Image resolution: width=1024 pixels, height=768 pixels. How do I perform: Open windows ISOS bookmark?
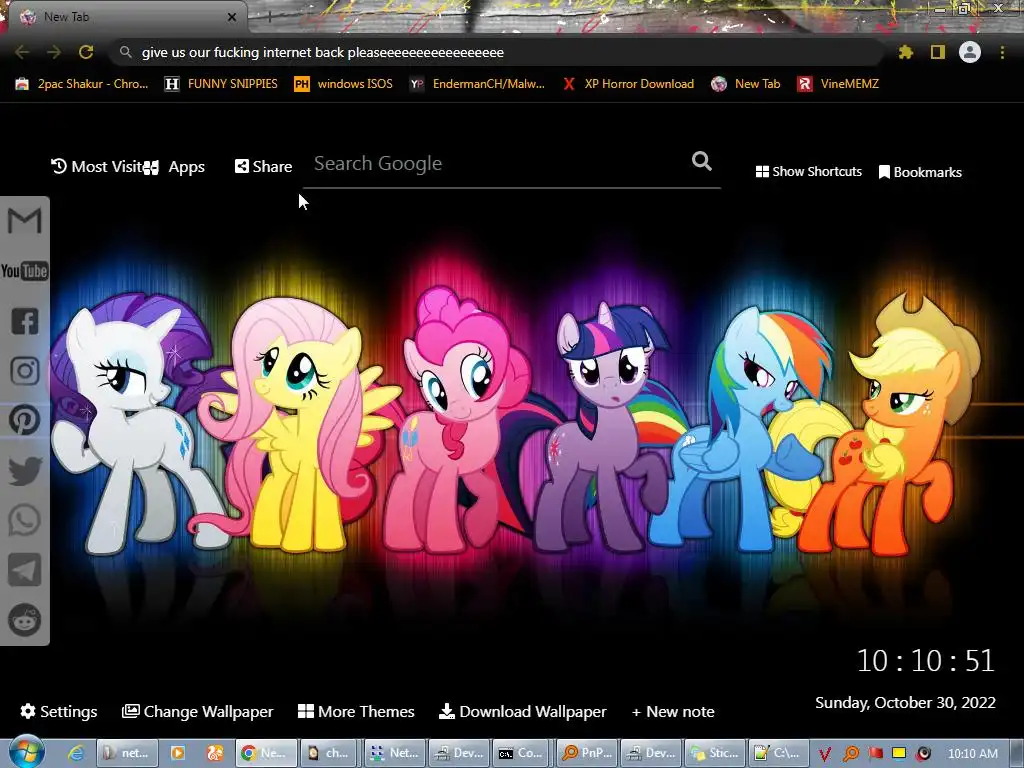(344, 84)
